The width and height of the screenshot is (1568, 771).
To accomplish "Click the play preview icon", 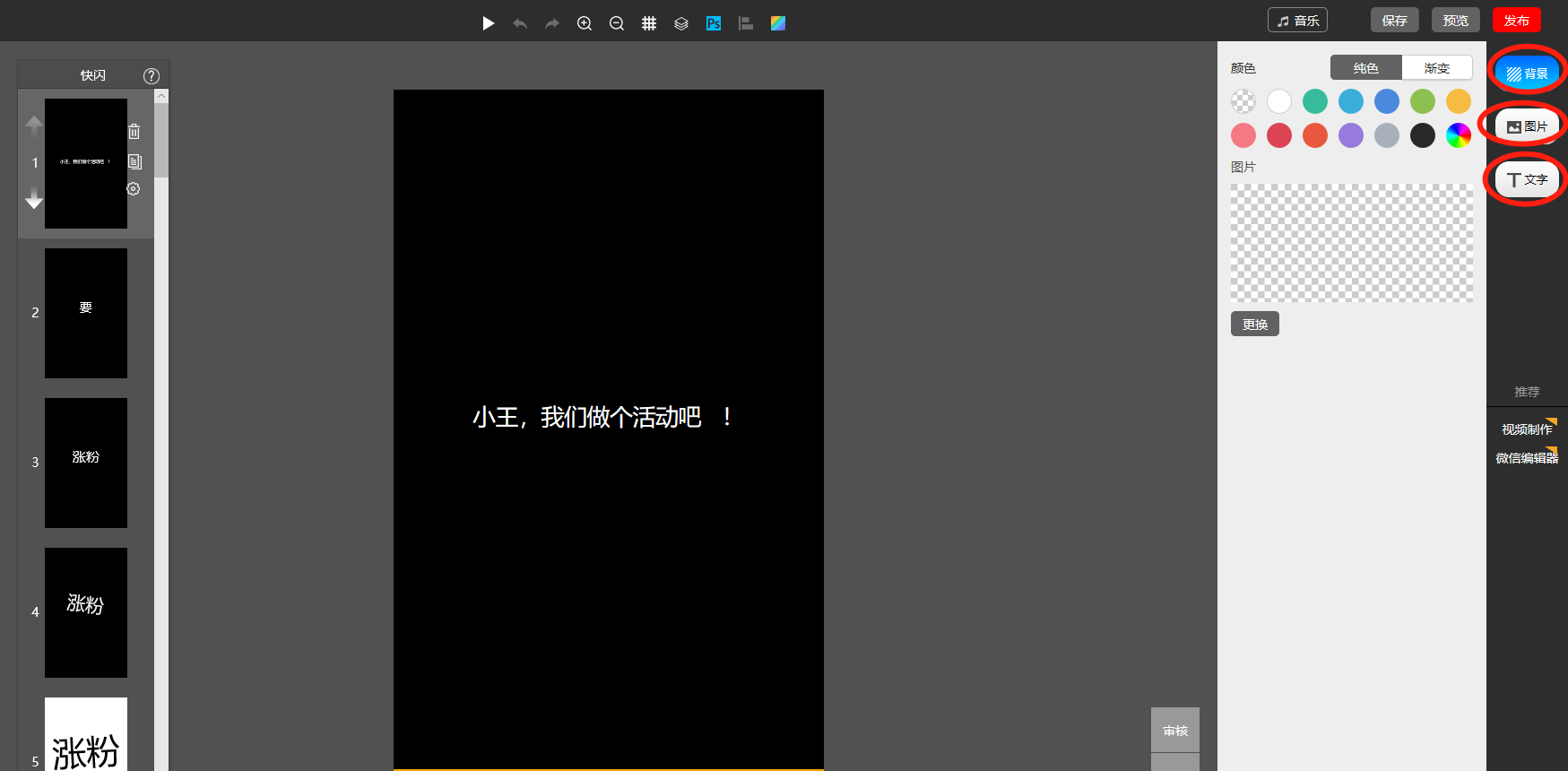I will point(488,23).
